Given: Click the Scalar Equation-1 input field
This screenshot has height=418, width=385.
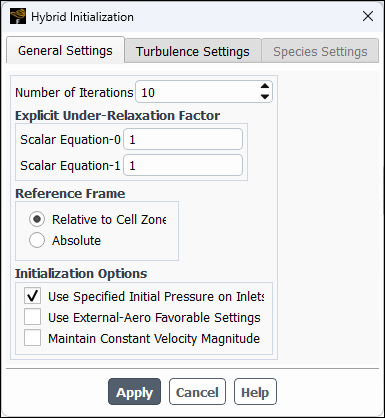Looking at the screenshot, I should pos(183,165).
